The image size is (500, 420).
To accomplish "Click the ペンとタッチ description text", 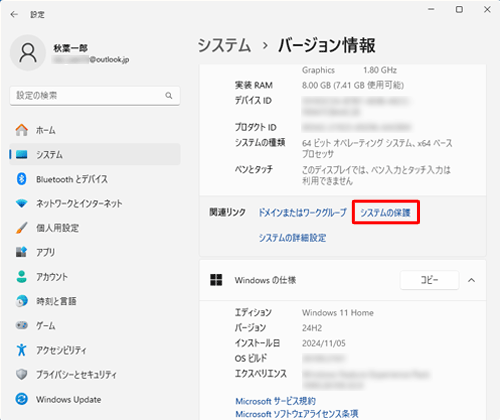I will pyautogui.click(x=376, y=175).
